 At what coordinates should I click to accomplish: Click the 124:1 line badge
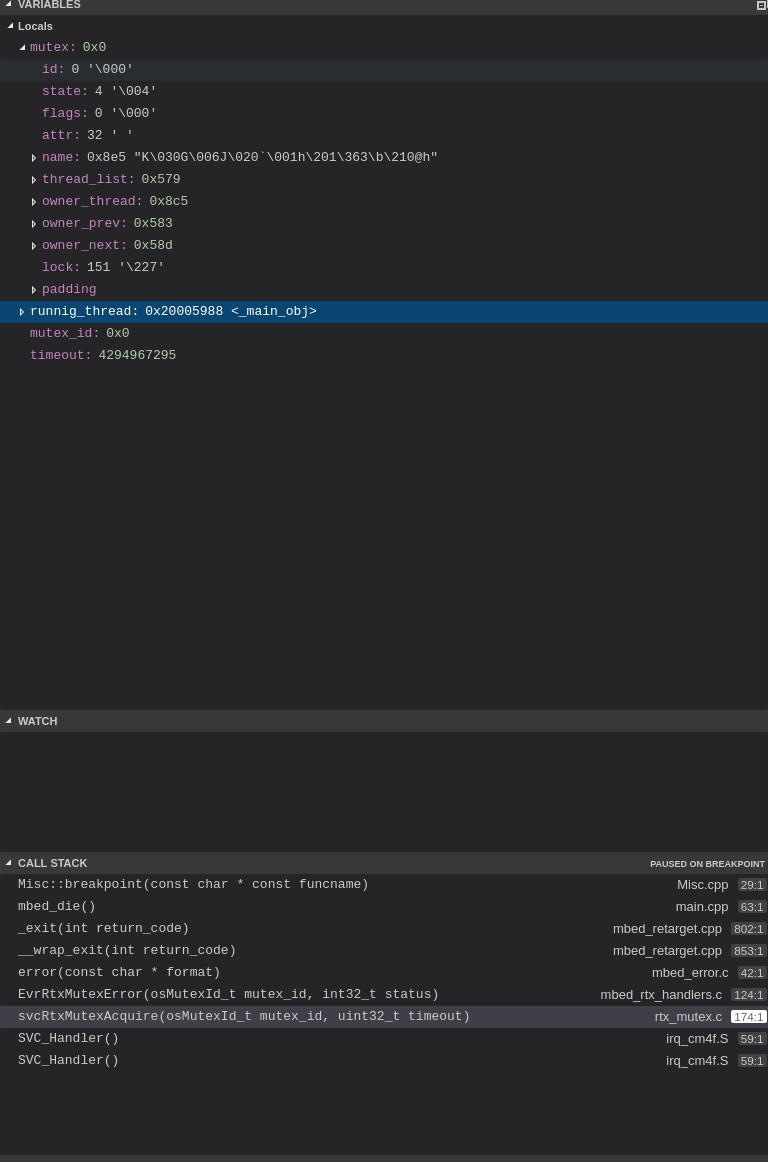749,995
